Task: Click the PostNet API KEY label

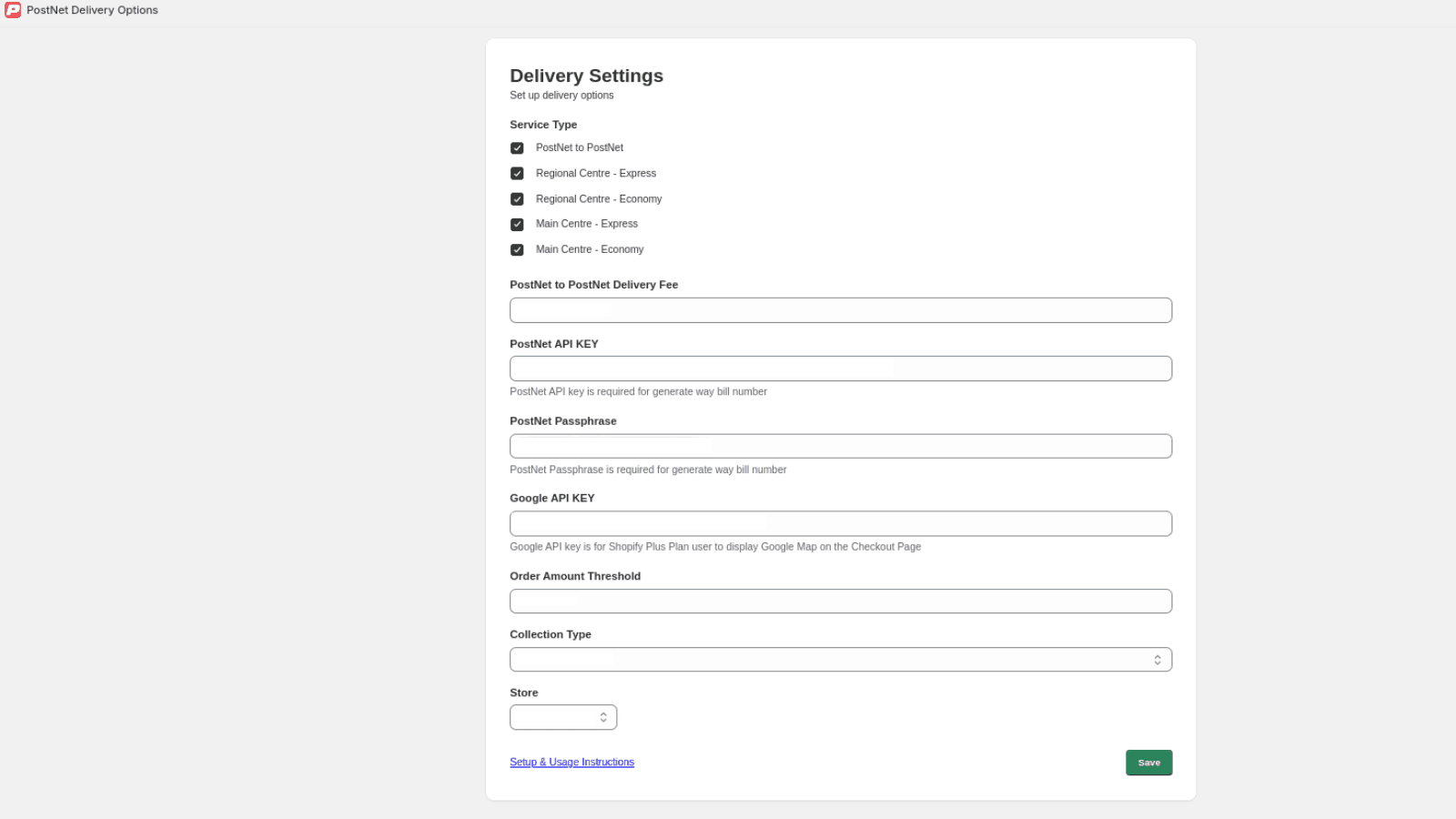Action: pyautogui.click(x=554, y=344)
